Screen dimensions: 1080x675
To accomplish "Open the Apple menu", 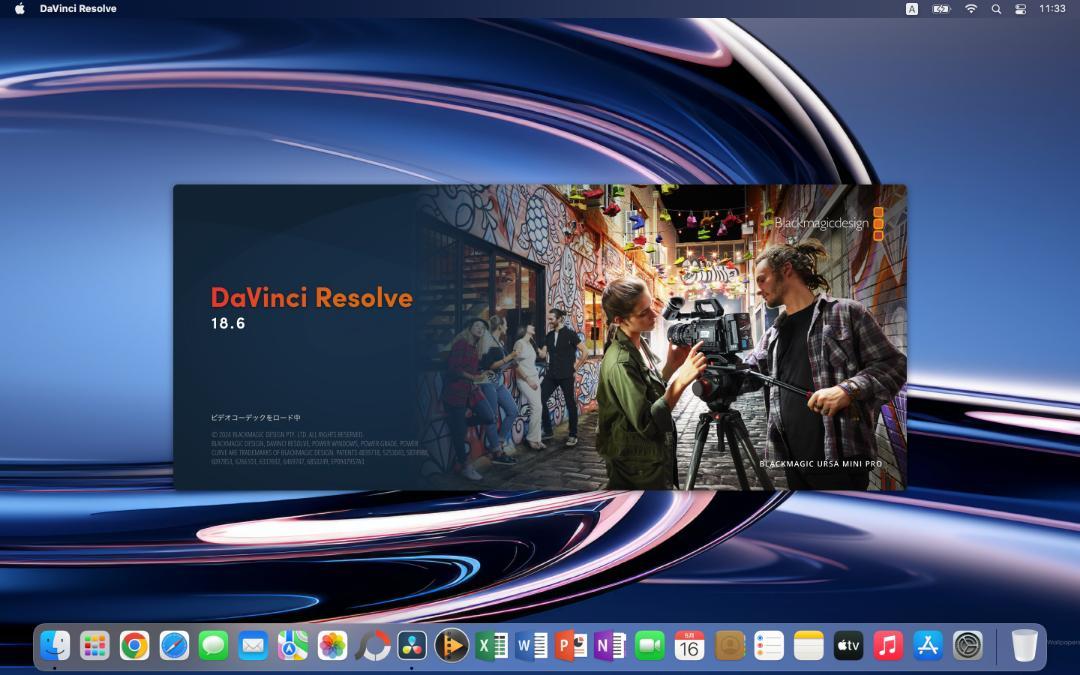I will (x=20, y=9).
